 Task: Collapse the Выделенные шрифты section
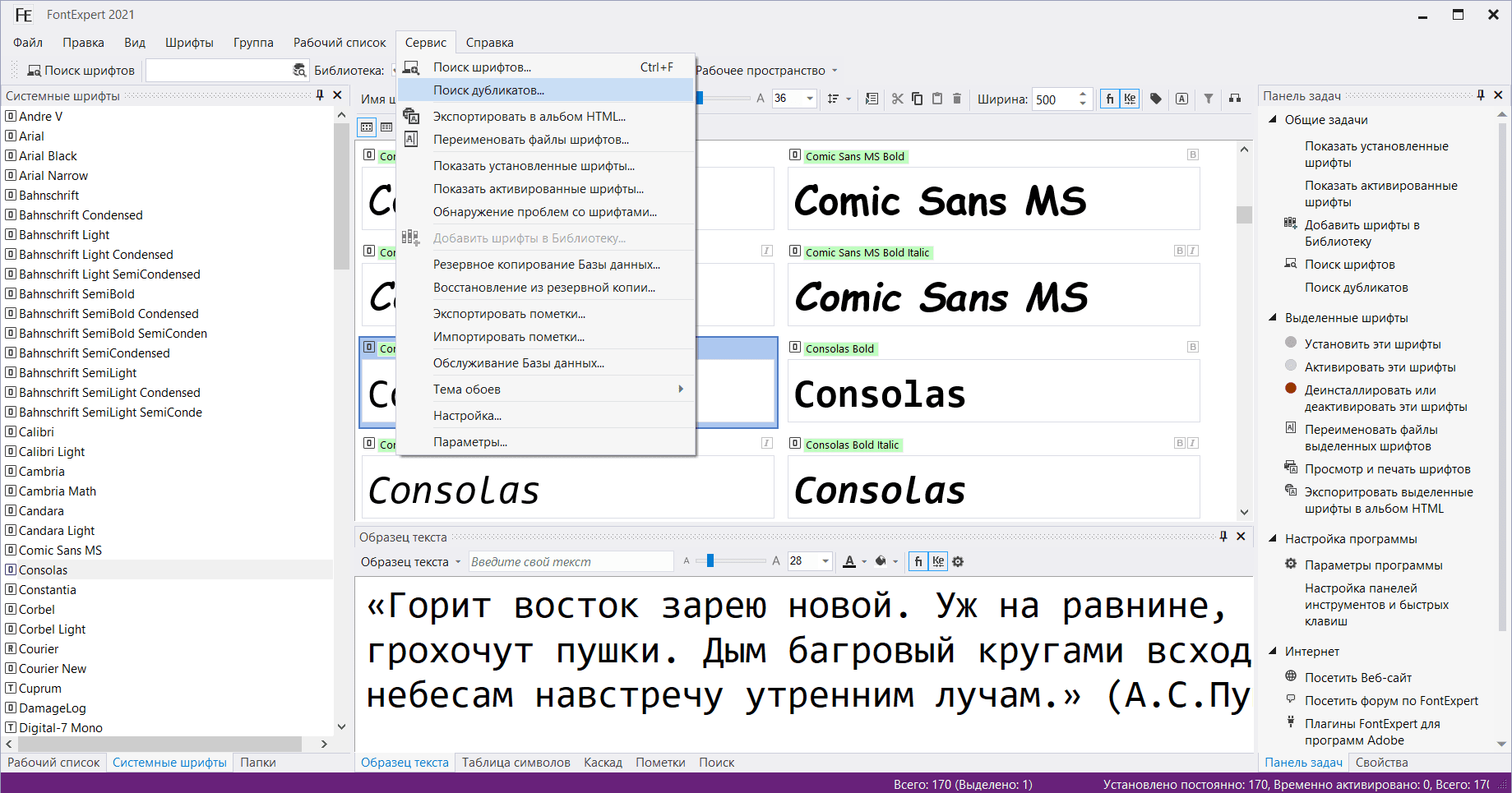1273,317
